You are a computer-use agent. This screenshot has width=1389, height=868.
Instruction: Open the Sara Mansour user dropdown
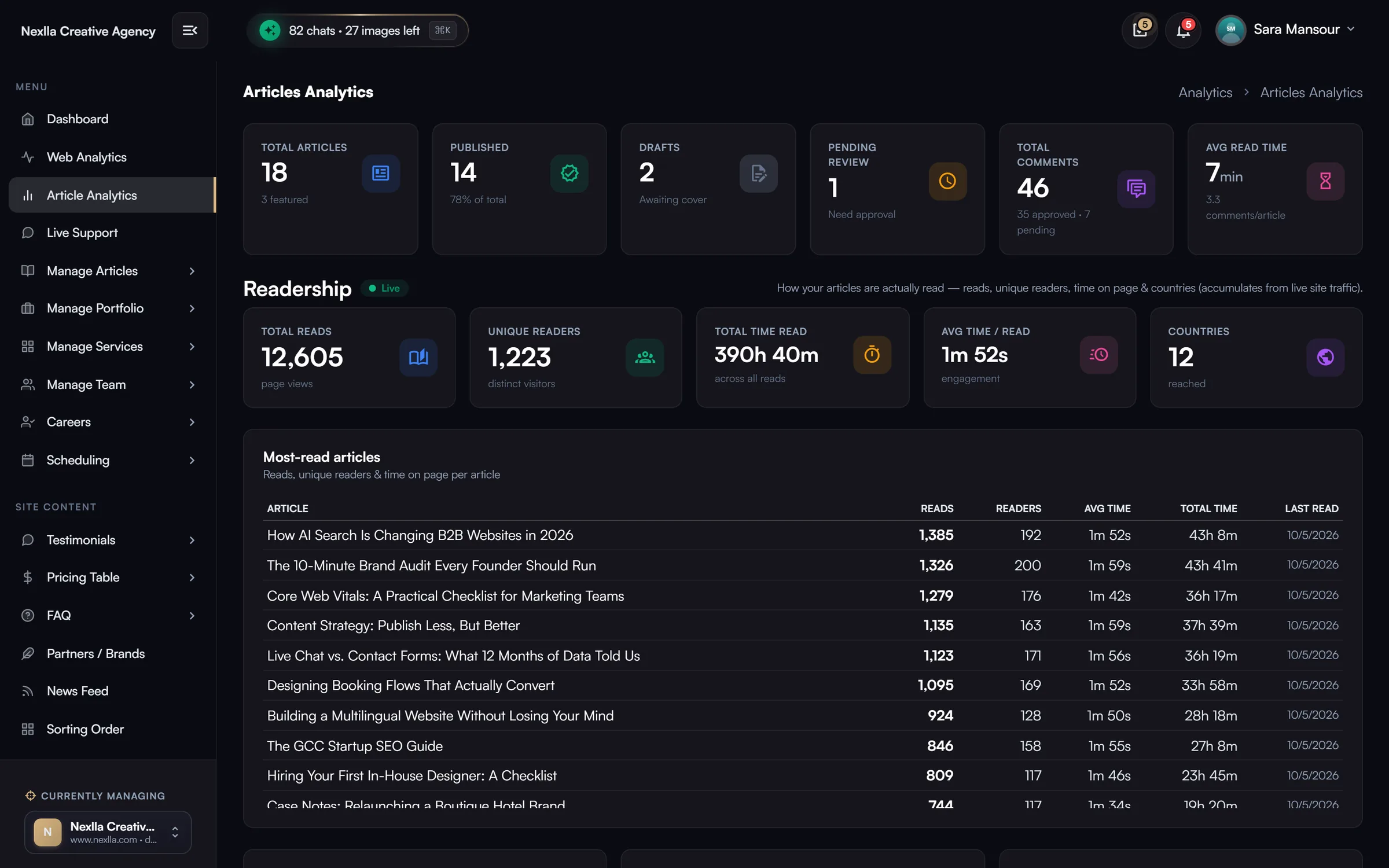1285,30
